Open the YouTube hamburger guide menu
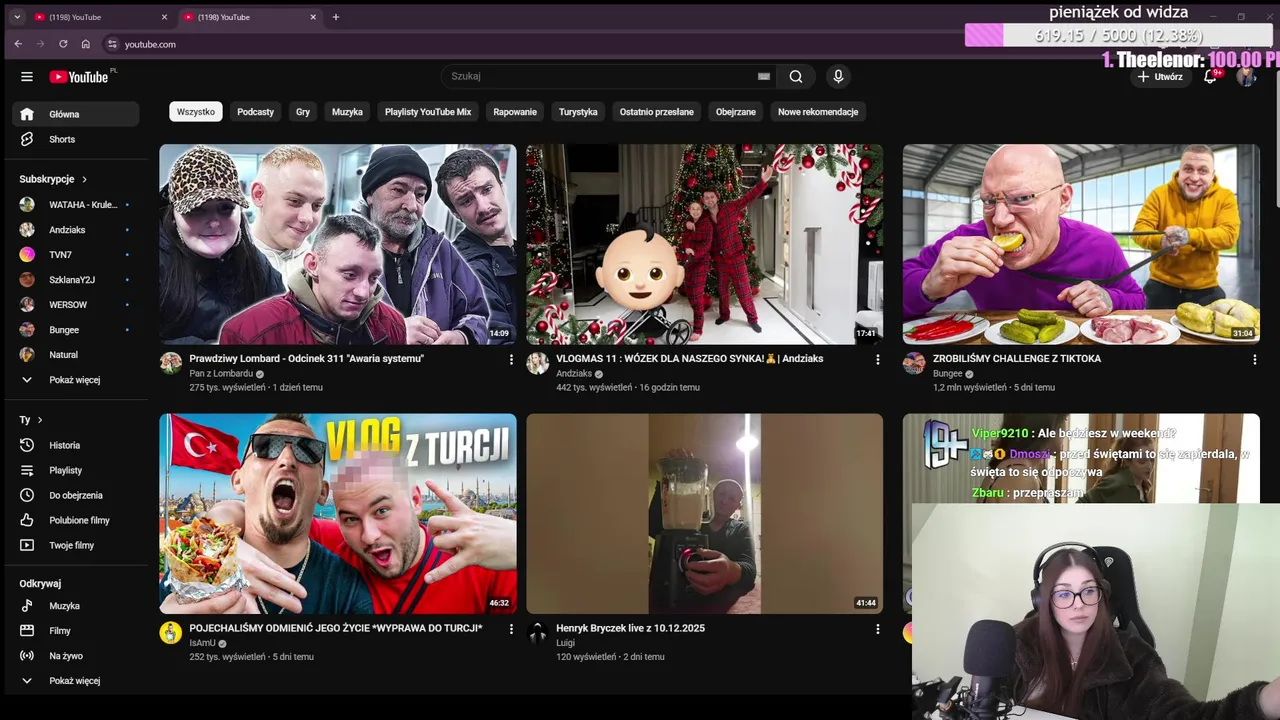 [27, 77]
